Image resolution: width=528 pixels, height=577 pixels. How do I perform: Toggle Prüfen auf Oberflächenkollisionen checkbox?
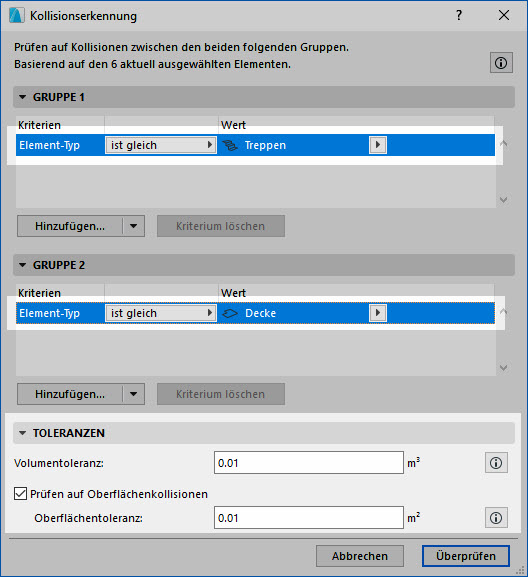tap(20, 493)
